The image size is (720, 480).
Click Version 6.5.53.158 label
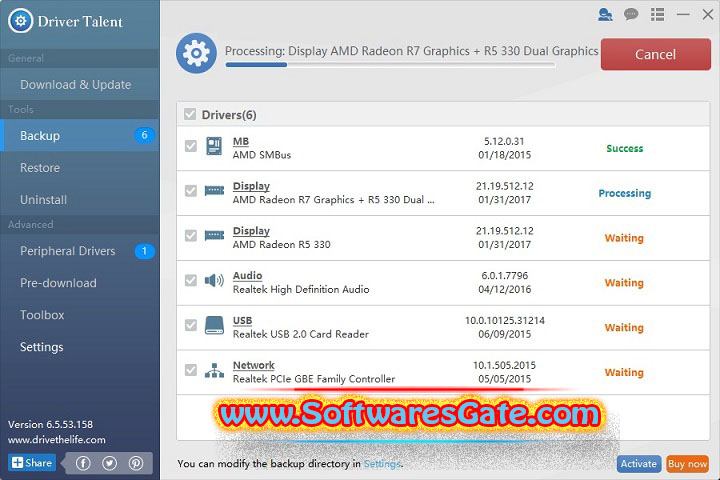click(x=50, y=424)
